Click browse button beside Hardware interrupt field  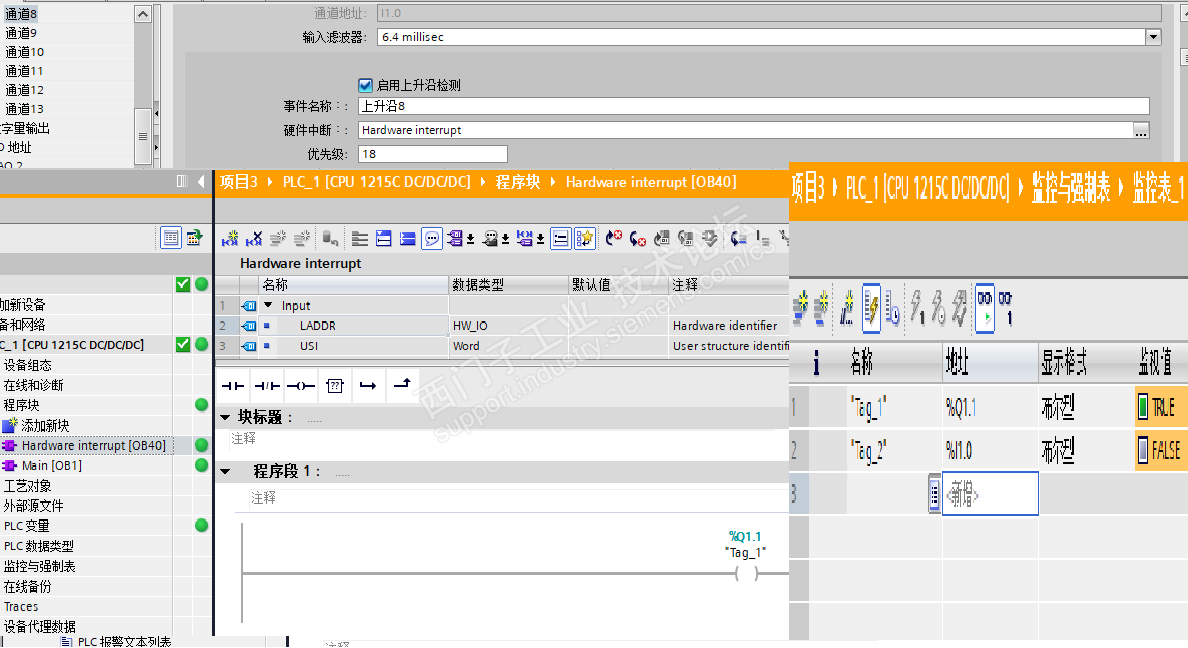[x=1140, y=130]
